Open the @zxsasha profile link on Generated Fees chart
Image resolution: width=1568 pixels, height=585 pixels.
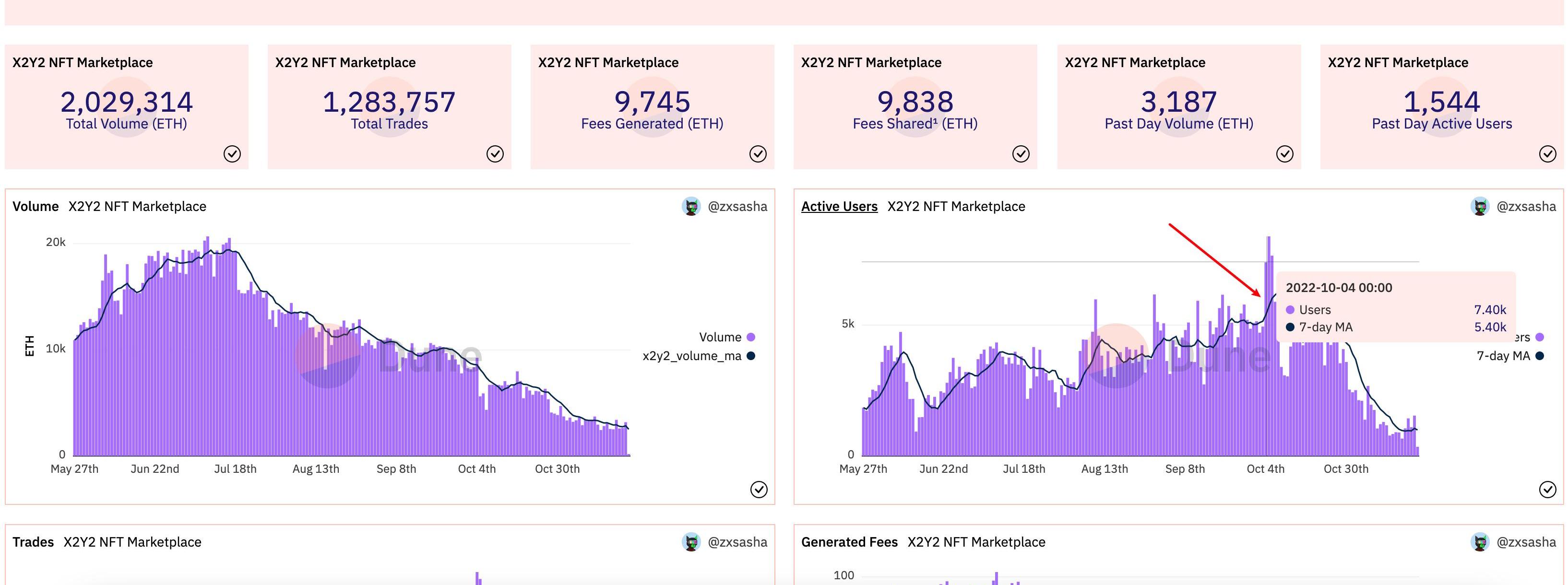pyautogui.click(x=1526, y=542)
